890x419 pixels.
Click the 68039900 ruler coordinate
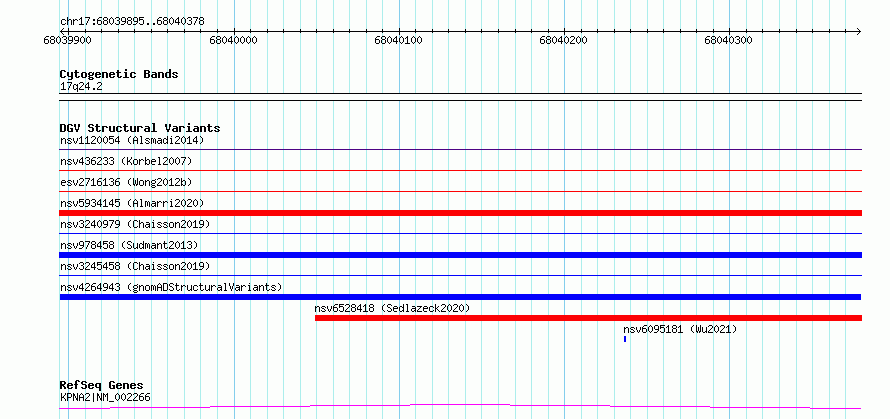point(68,40)
